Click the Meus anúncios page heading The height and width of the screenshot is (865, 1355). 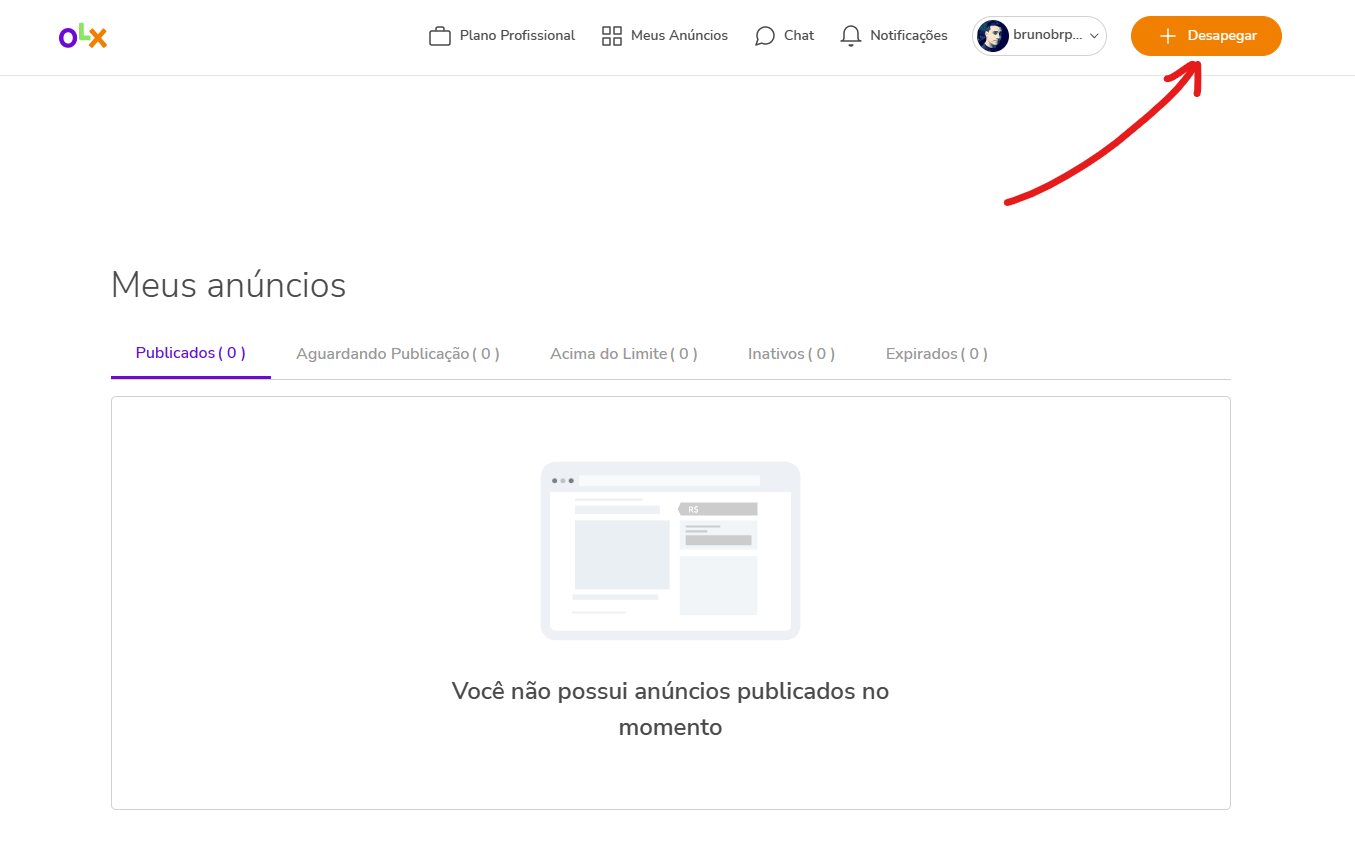tap(229, 285)
